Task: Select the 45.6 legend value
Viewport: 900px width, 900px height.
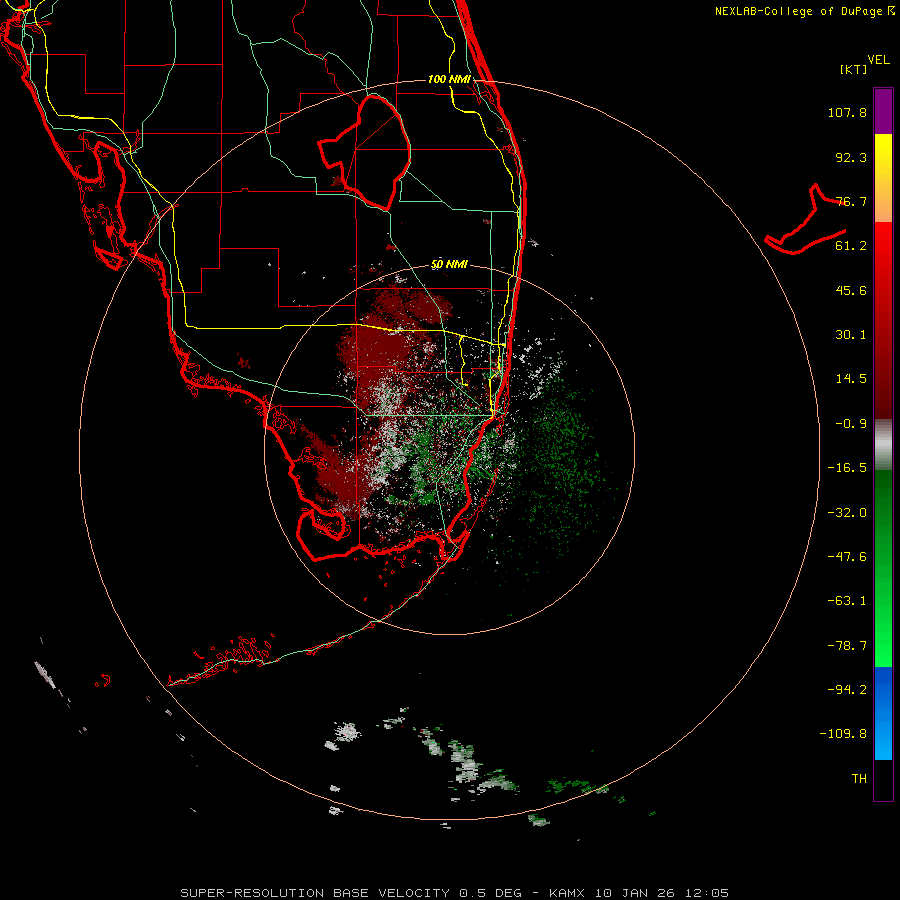Action: click(851, 290)
